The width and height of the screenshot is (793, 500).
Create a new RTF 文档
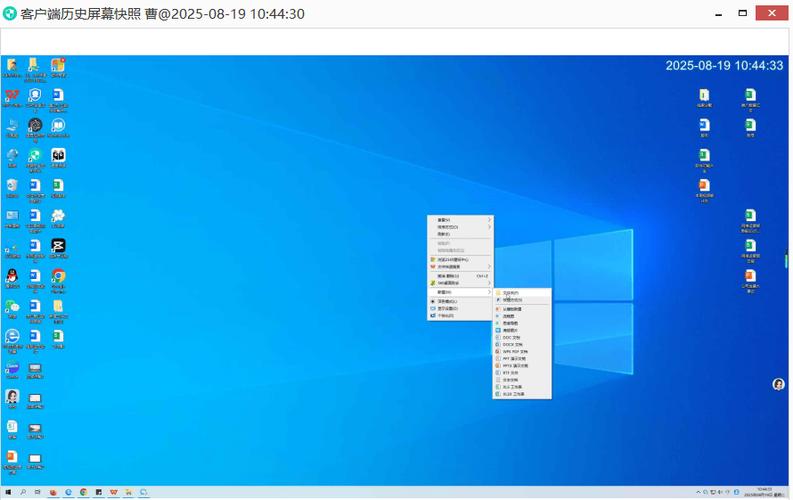tap(522, 373)
